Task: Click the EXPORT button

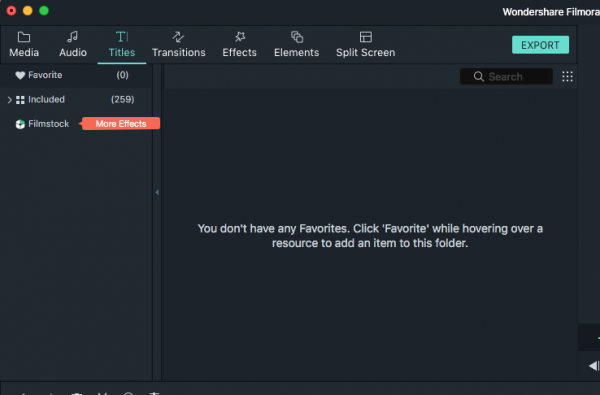Action: pyautogui.click(x=540, y=45)
